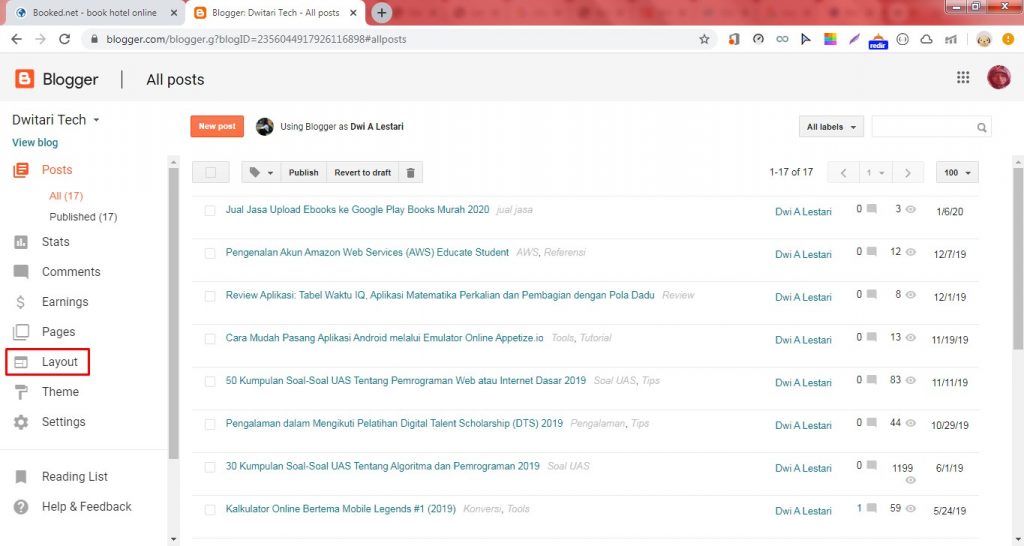Click the Revert to draft button
Image resolution: width=1024 pixels, height=546 pixels.
click(362, 172)
